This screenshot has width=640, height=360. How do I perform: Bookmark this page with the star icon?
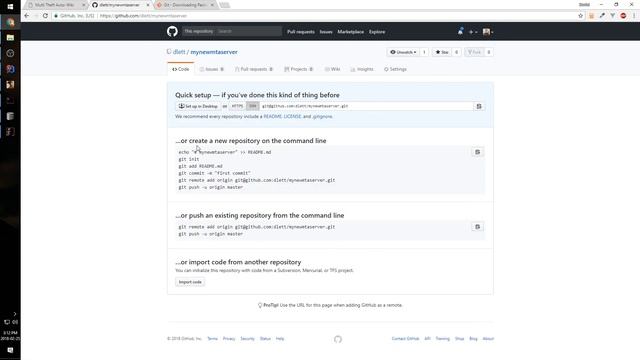[x=580, y=16]
